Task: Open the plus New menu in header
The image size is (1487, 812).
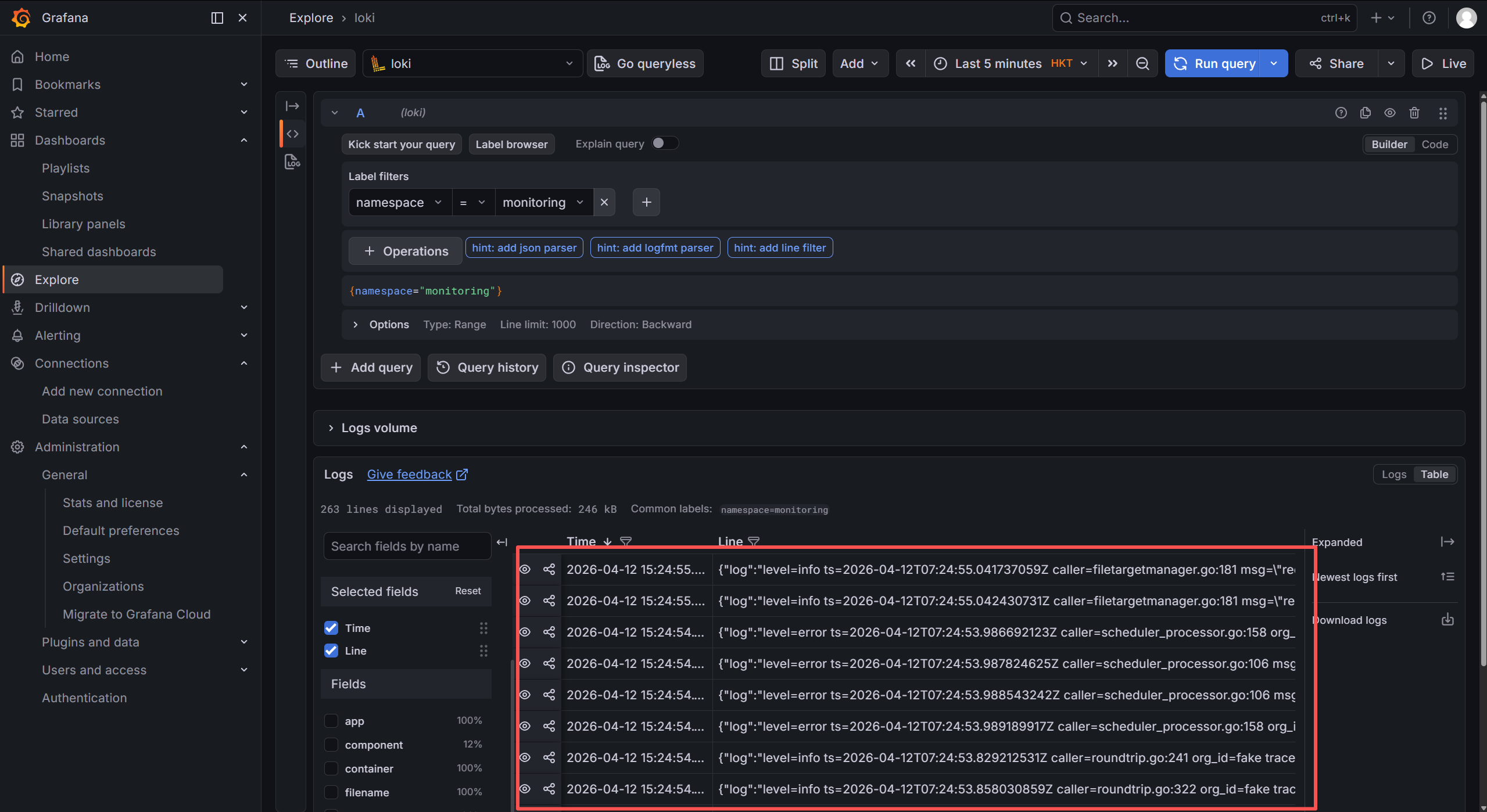Action: click(1382, 18)
